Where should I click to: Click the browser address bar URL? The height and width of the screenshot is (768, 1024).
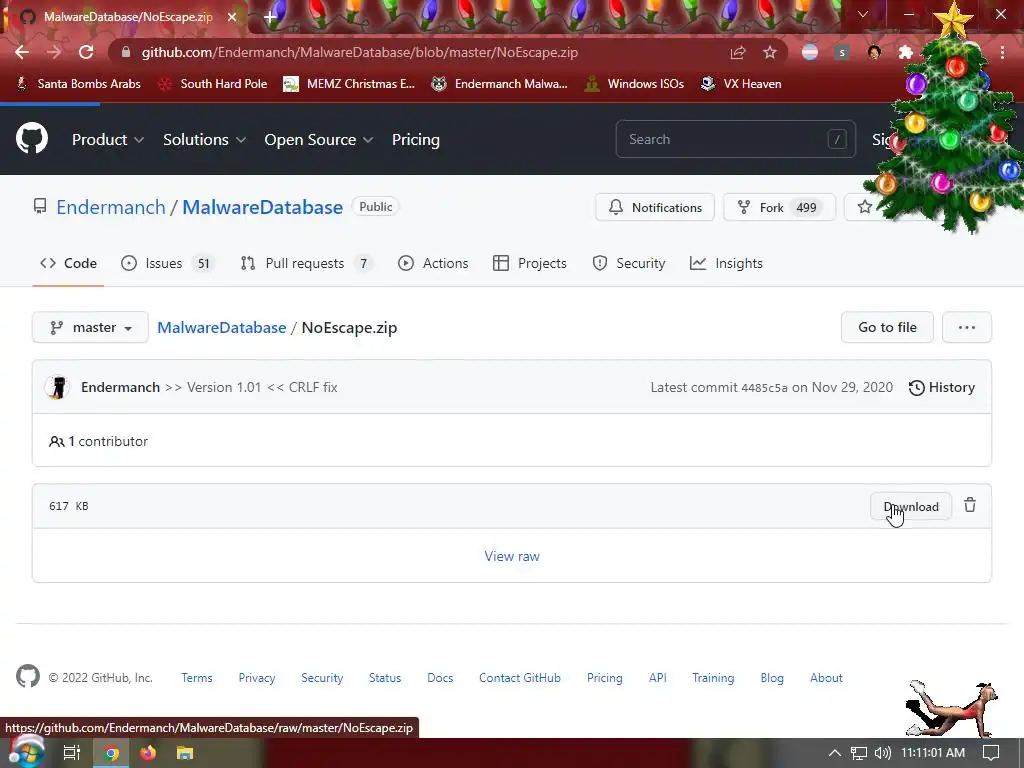pos(359,52)
